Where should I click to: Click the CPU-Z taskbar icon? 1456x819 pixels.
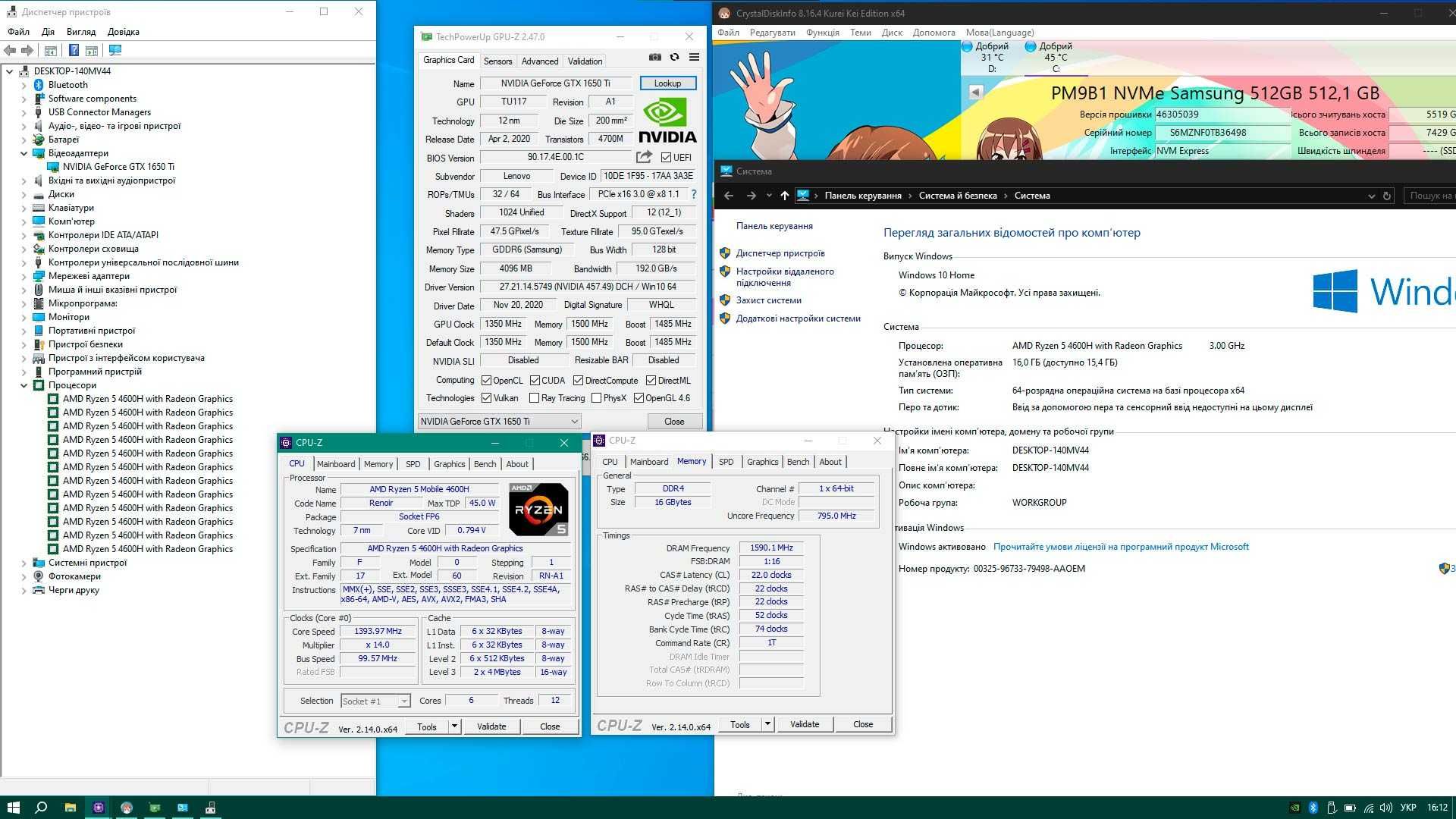click(99, 808)
